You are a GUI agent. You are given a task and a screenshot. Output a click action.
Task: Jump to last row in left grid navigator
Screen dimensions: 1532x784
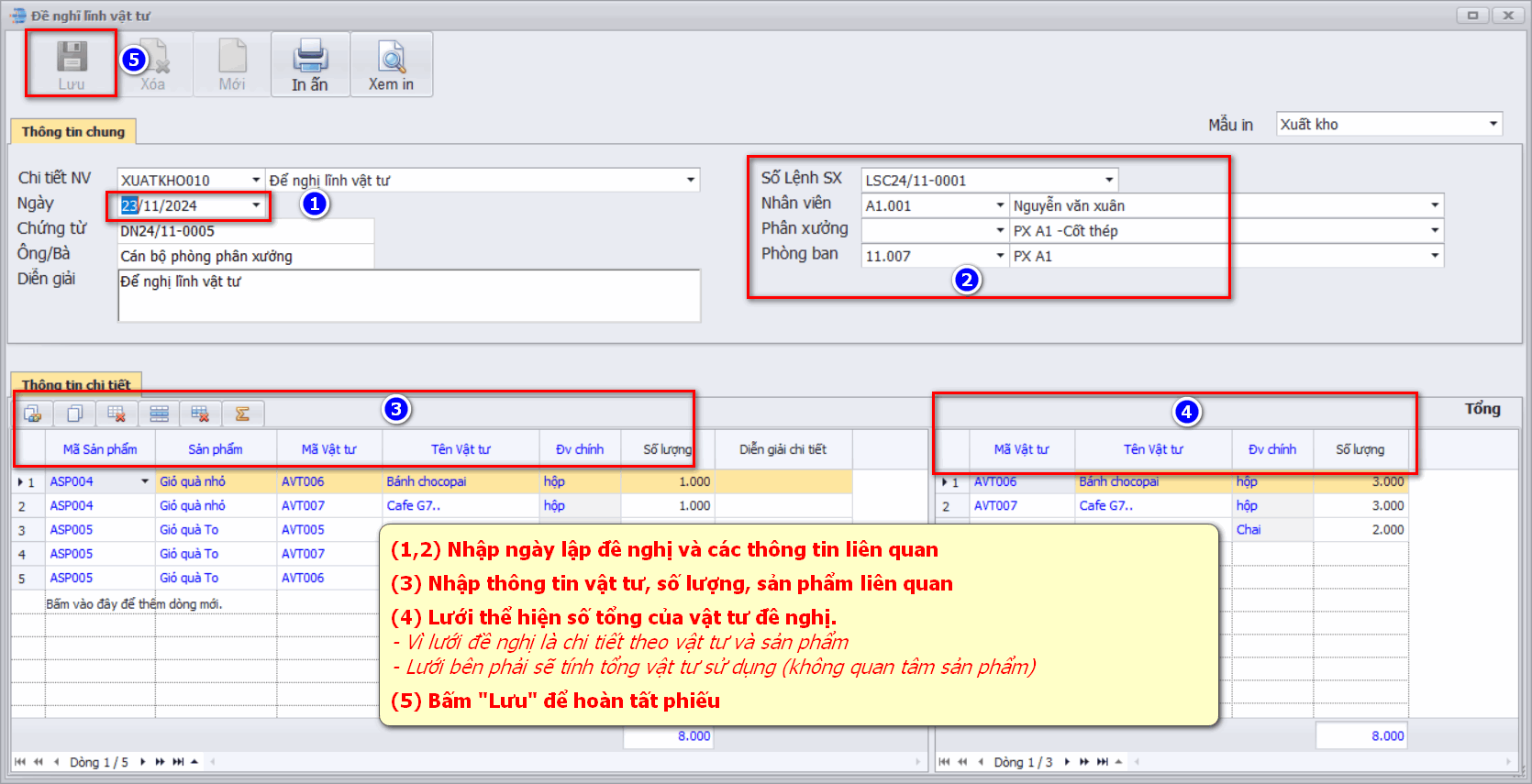pos(178,762)
